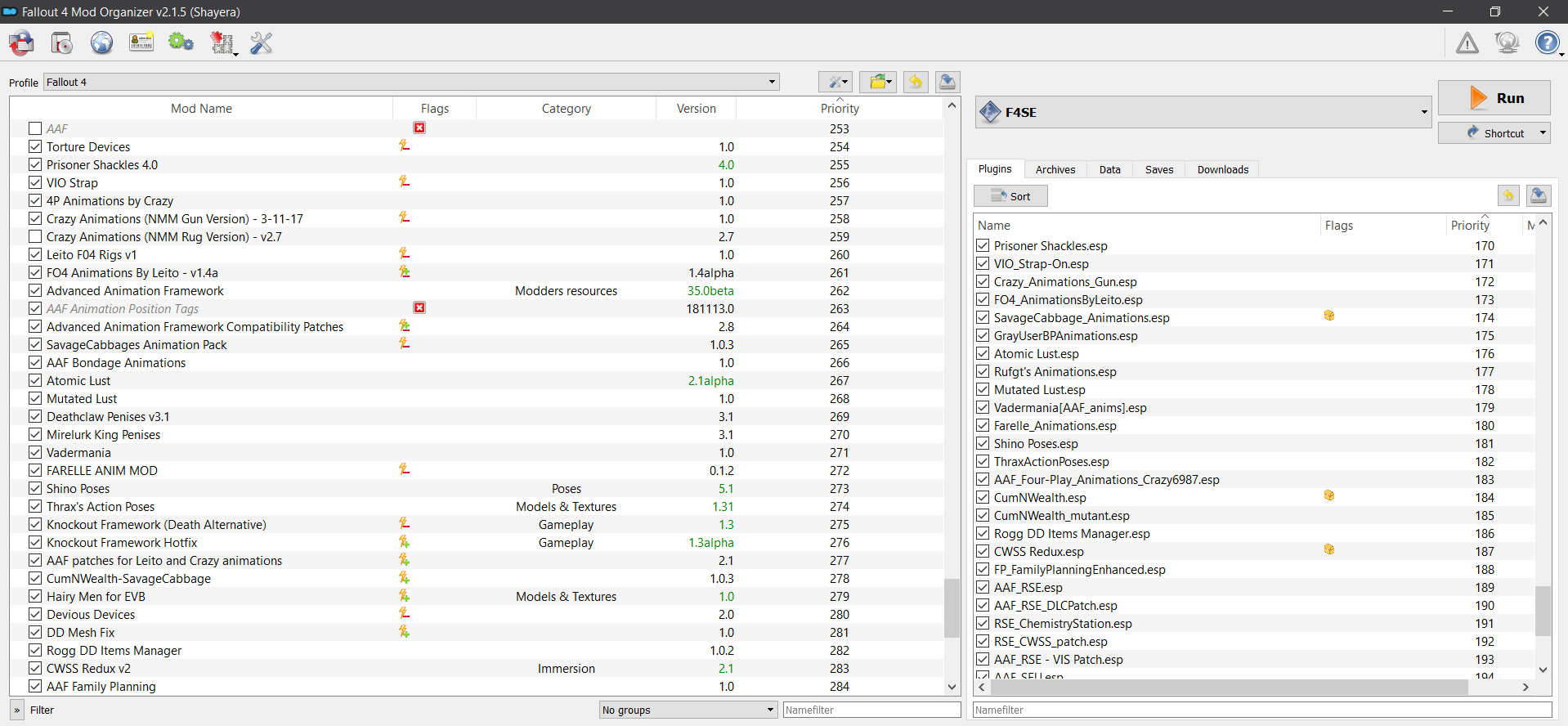Screen dimensions: 1568x726
Task: Click create backup icon above mod list
Action: tap(948, 82)
